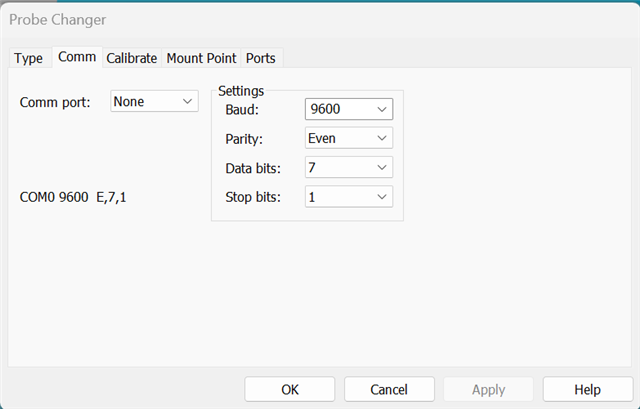Open the Stop bits dropdown showing 1
The width and height of the screenshot is (640, 409).
(x=349, y=197)
